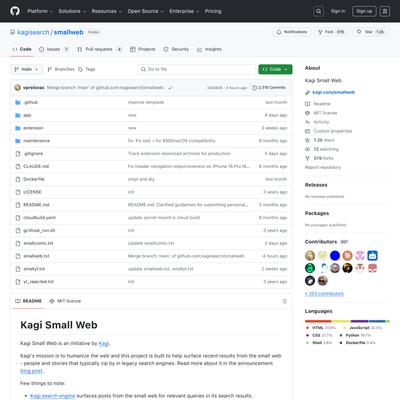Open the Kagi search engine link in README
400x400 pixels.
coord(52,396)
